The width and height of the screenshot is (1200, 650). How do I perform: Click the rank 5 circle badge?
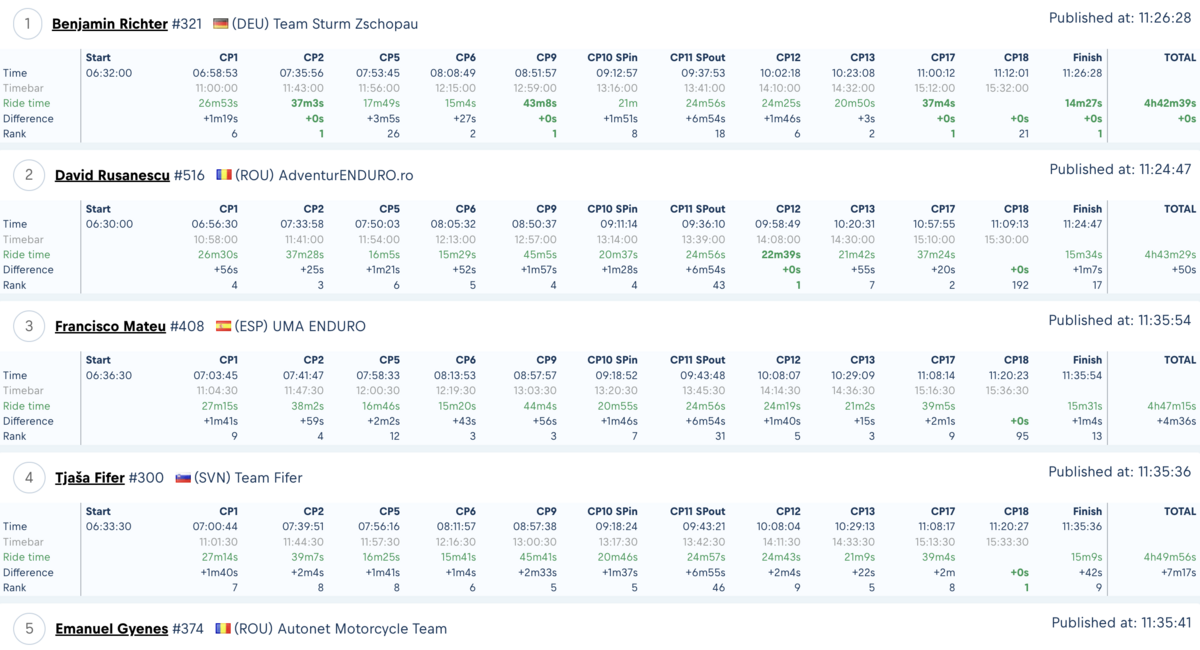click(x=28, y=629)
